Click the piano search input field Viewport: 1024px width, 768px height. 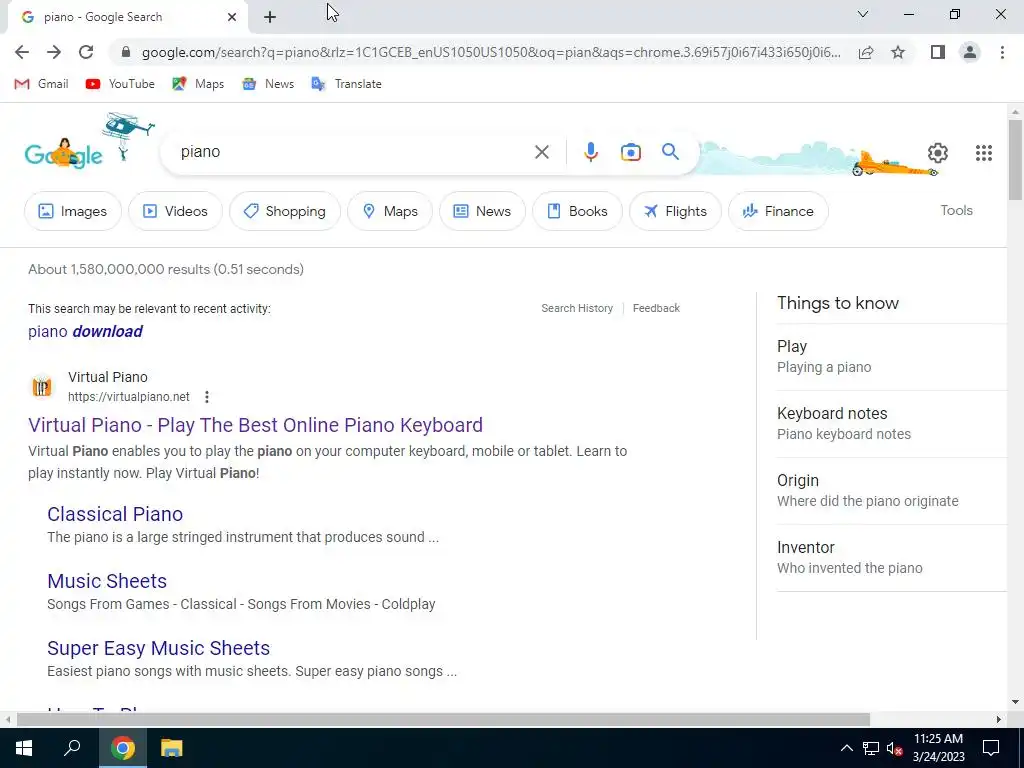[353, 152]
